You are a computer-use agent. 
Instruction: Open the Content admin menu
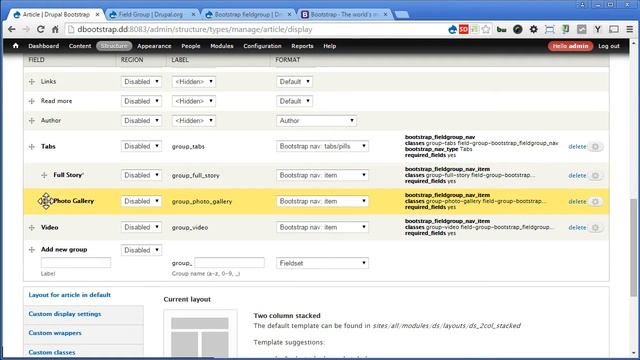pyautogui.click(x=80, y=46)
